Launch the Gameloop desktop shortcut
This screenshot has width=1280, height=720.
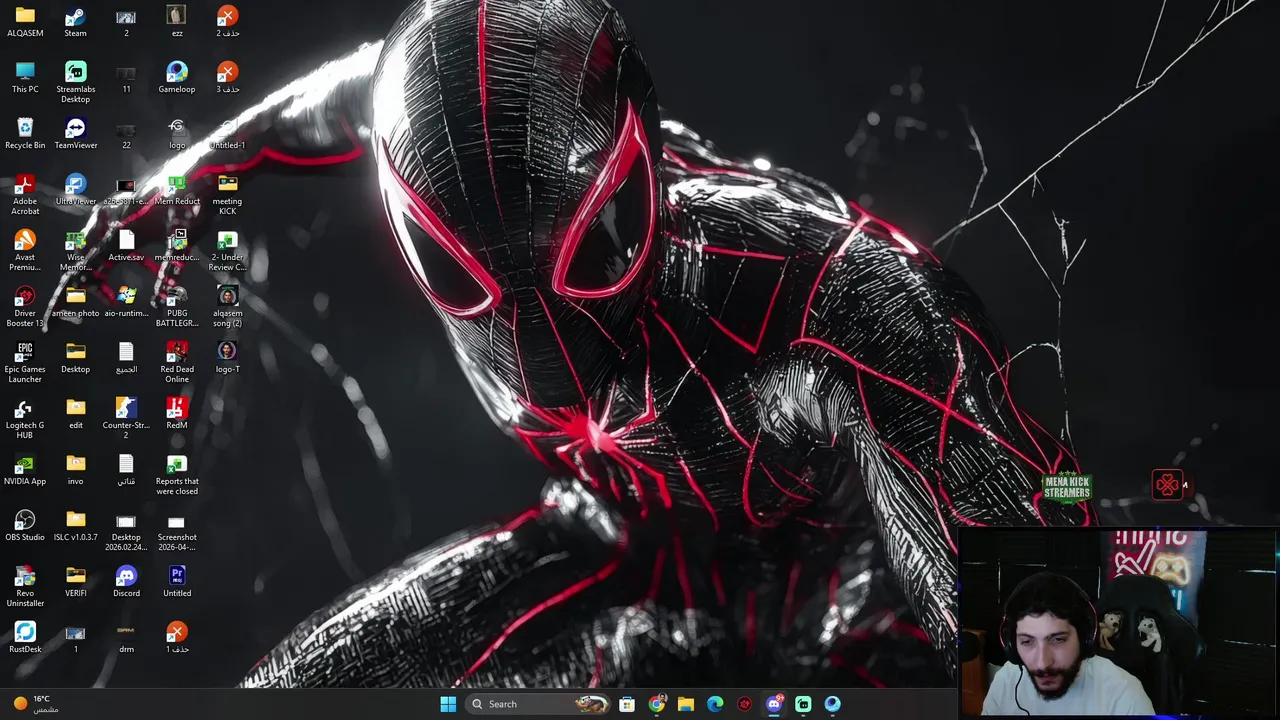(177, 77)
